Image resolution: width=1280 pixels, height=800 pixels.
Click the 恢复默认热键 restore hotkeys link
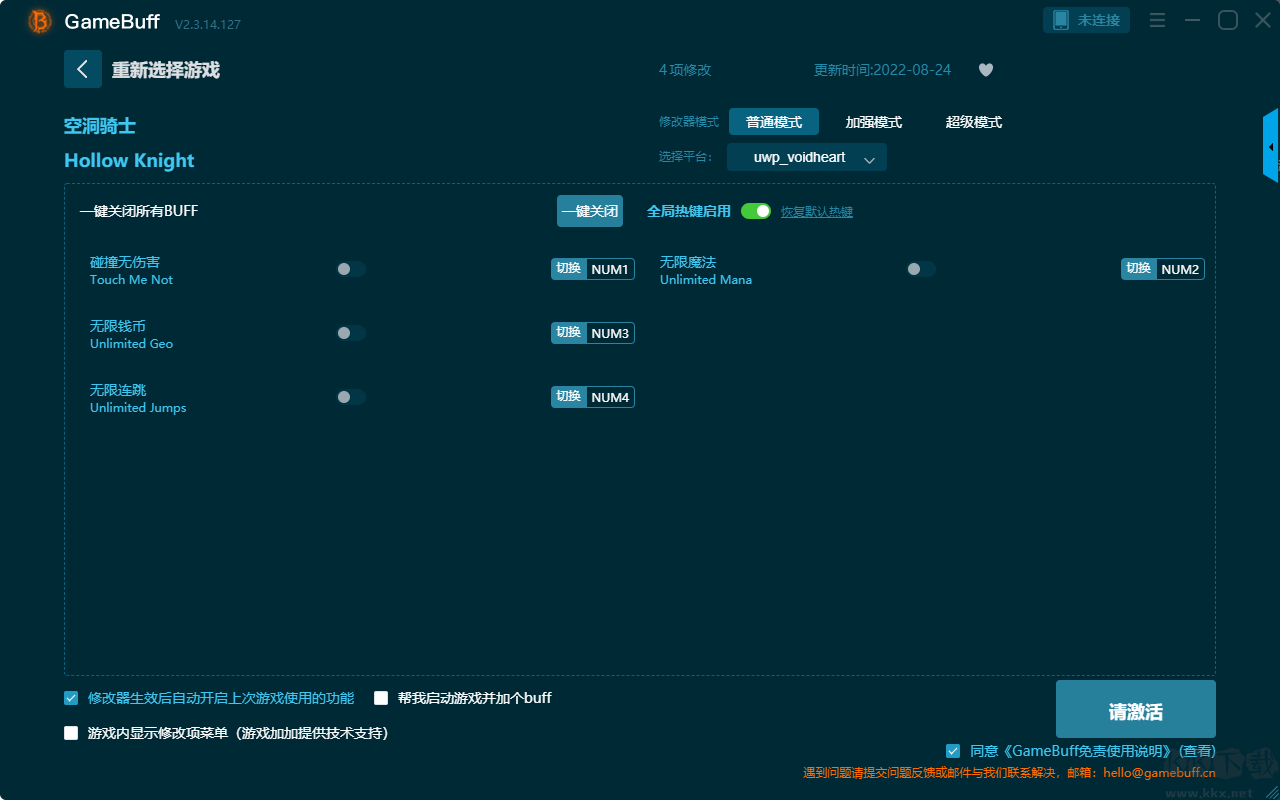(816, 212)
